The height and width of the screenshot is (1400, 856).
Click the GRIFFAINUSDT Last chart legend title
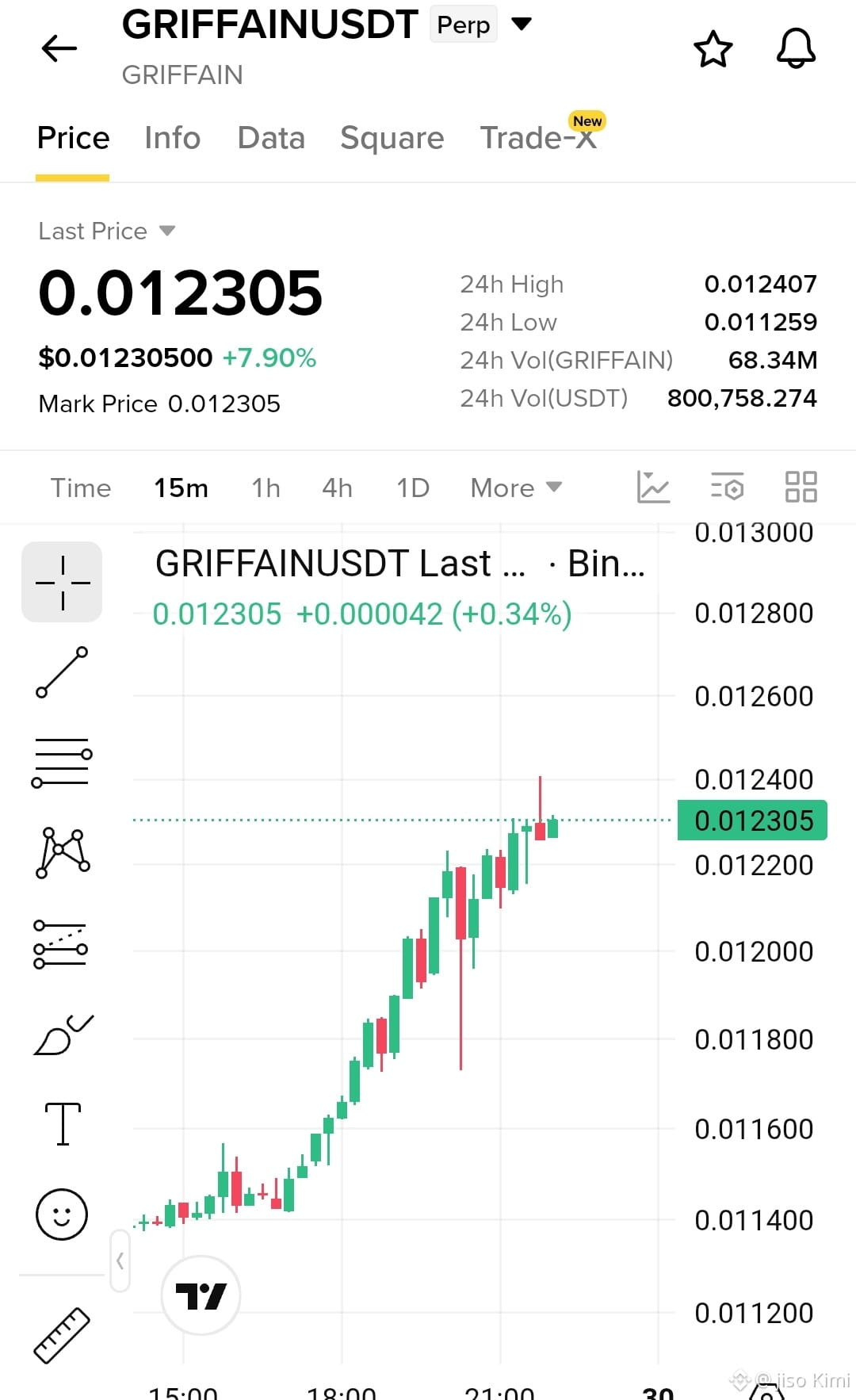(340, 564)
